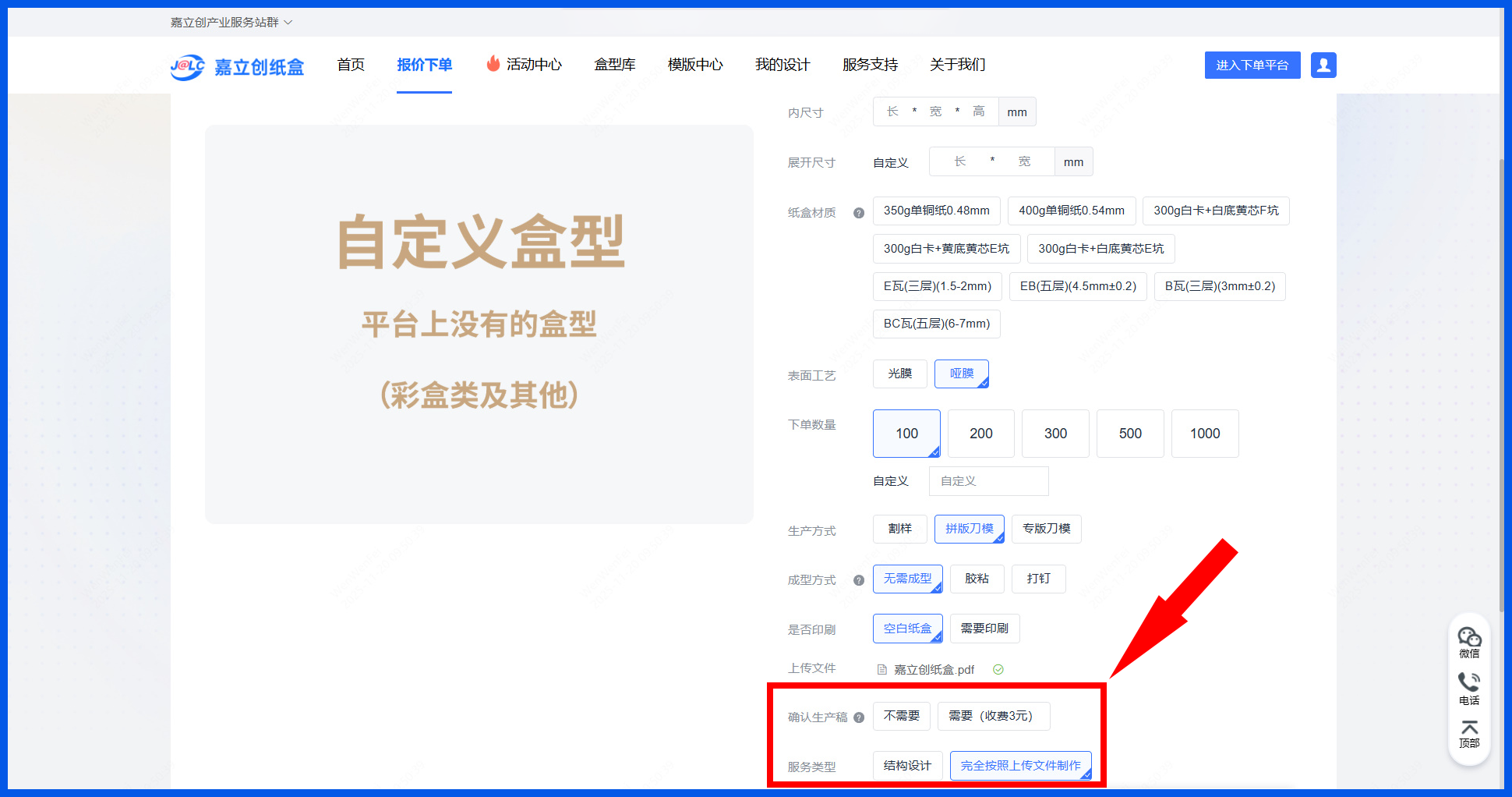Choose 需要 (收费3元) production proof option

coord(993,717)
